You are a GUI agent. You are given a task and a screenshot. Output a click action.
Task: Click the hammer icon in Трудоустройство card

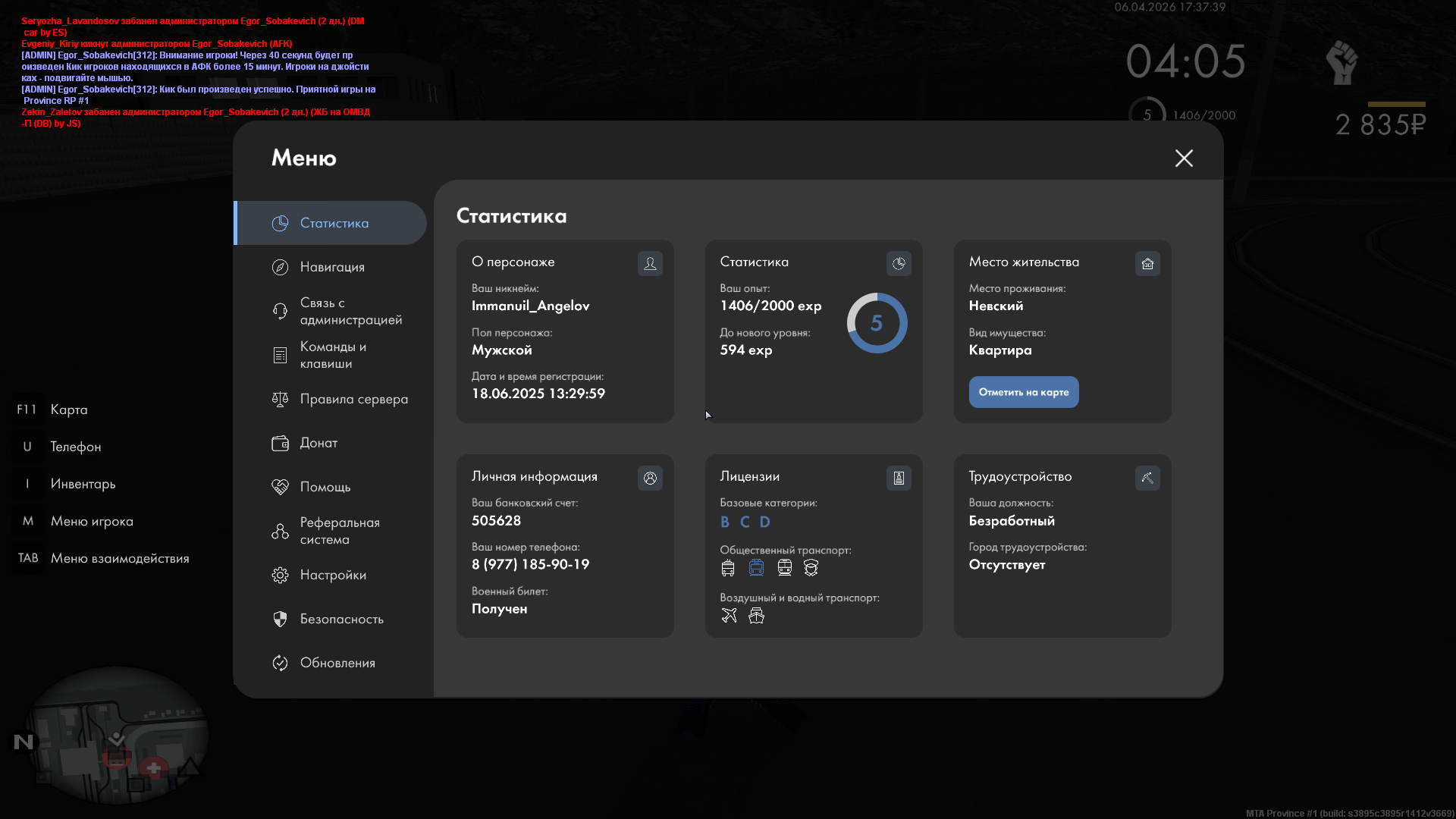coord(1147,478)
